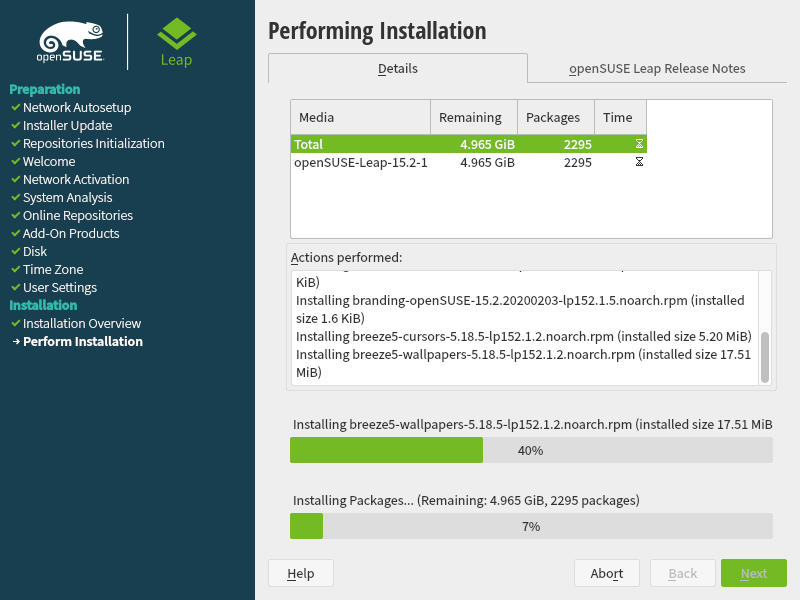This screenshot has height=600, width=800.
Task: Click the checkmark beside Network Activation
Action: click(x=16, y=179)
